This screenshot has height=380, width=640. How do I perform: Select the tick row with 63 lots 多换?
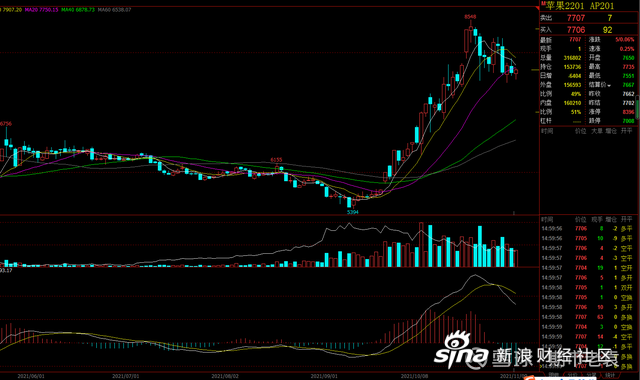[x=587, y=317]
